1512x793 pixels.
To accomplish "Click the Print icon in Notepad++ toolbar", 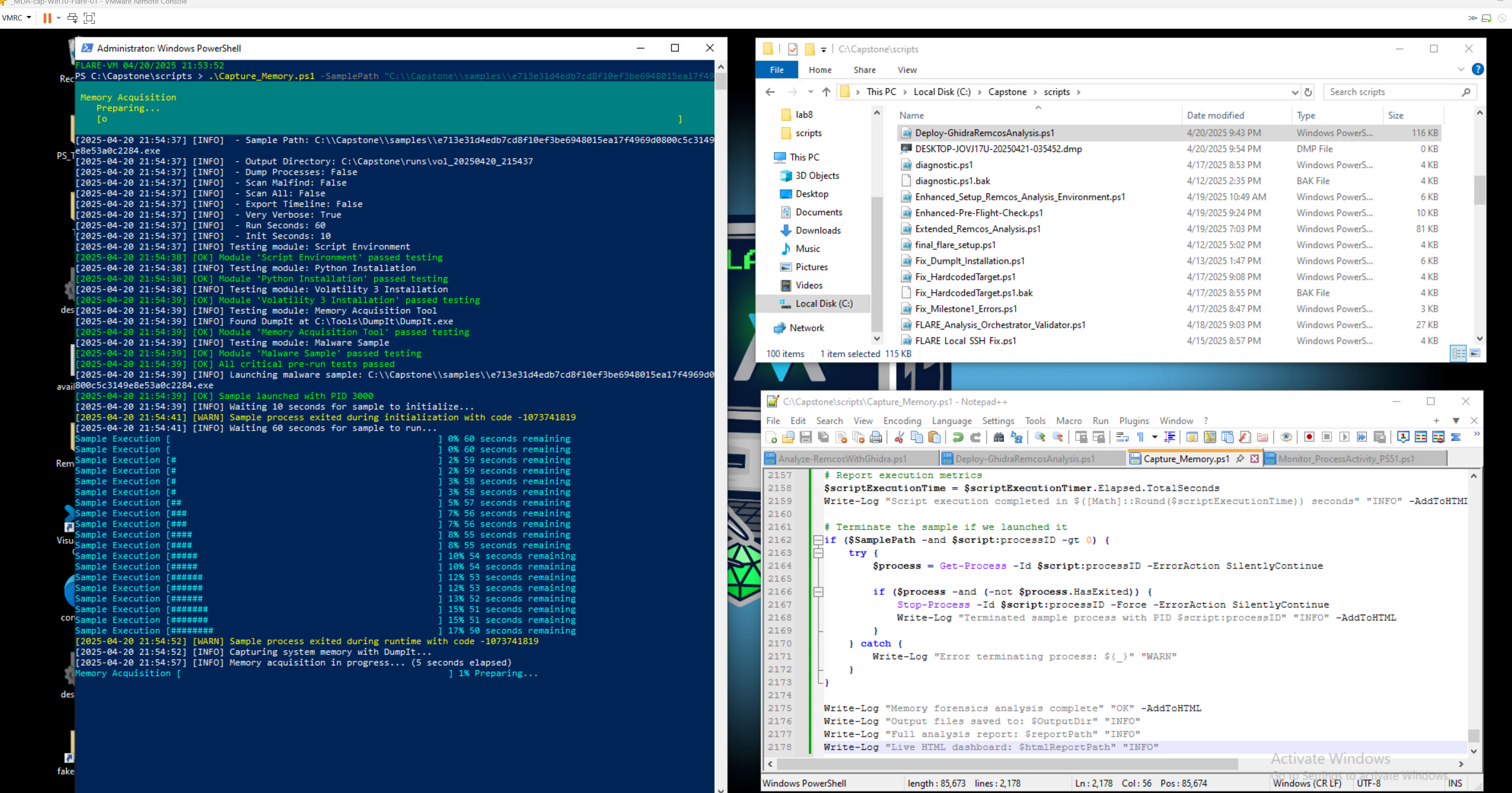I will 876,437.
